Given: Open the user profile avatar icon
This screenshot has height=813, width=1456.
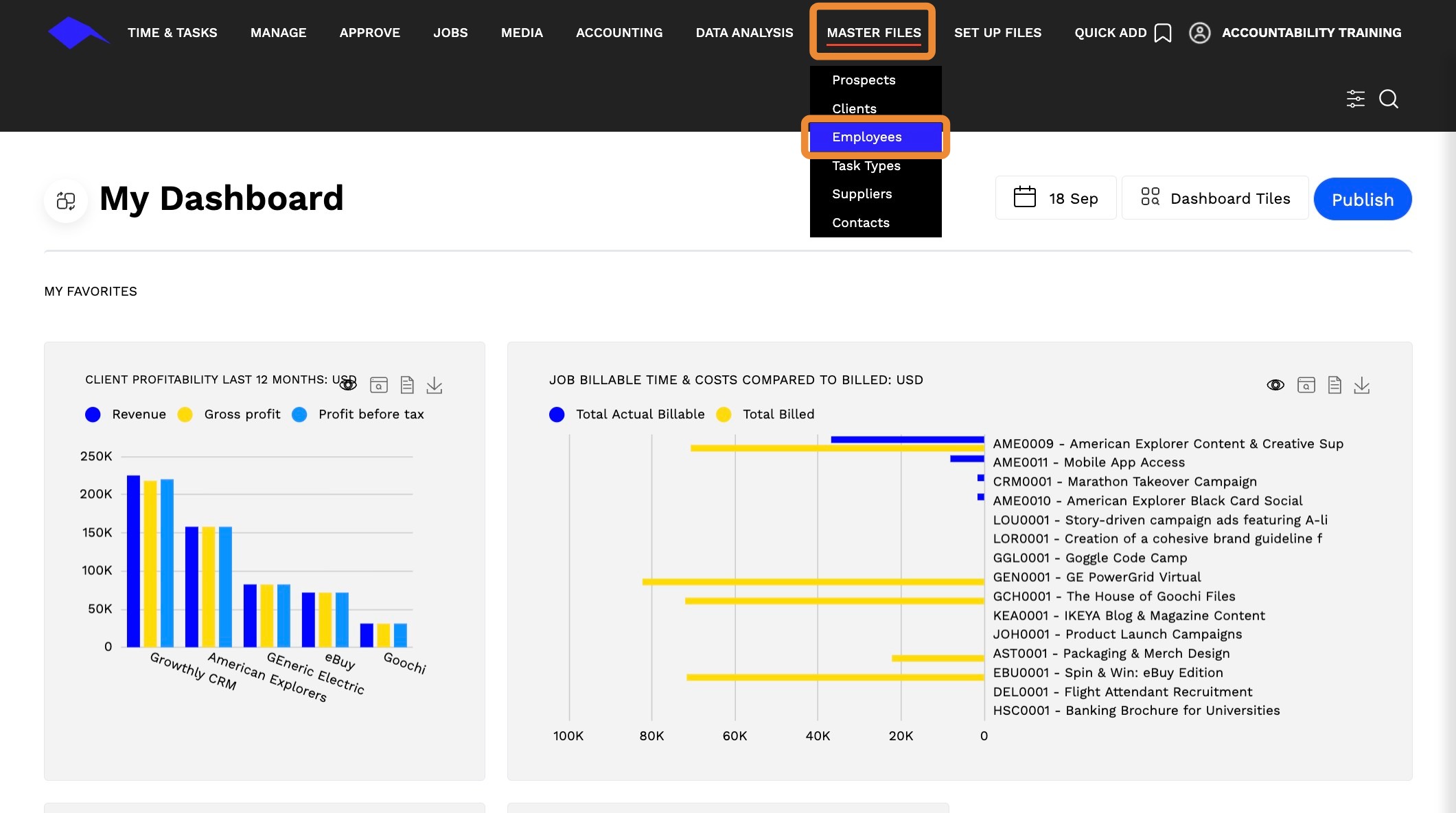Looking at the screenshot, I should [x=1200, y=33].
